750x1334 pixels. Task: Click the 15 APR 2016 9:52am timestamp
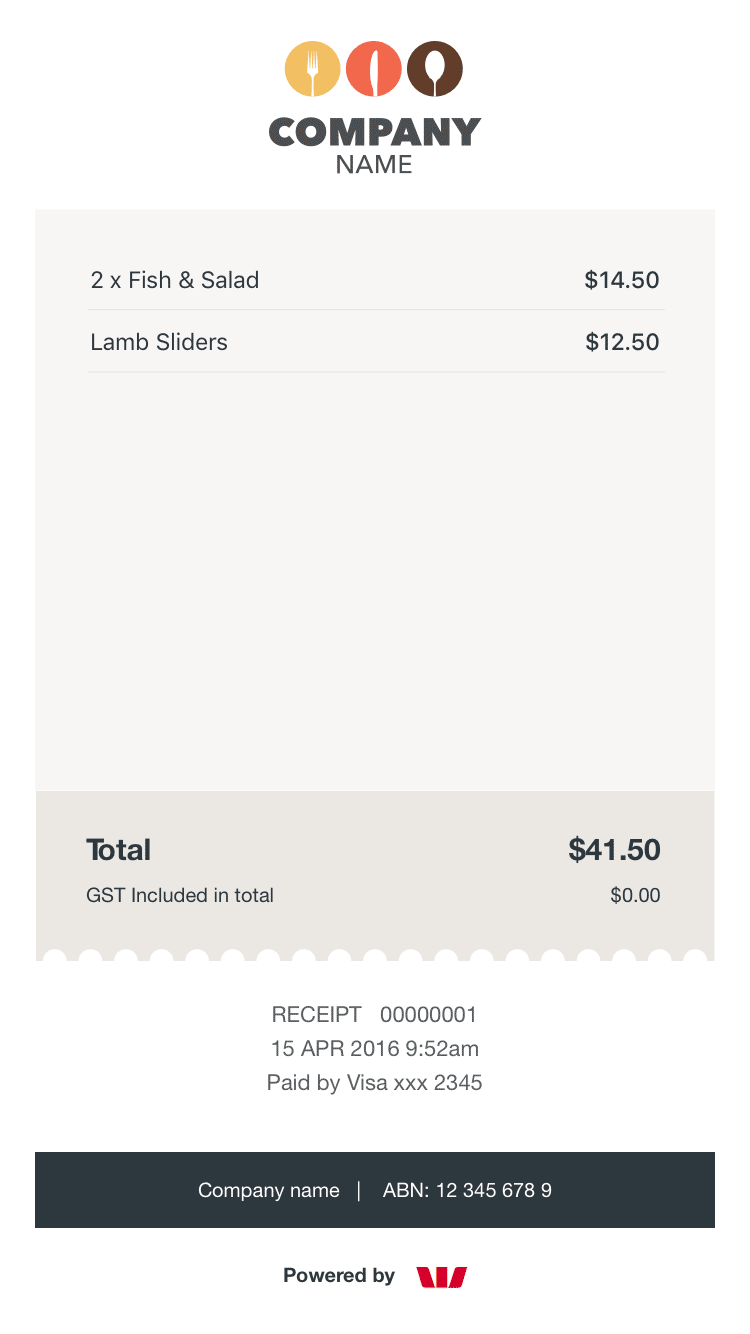pyautogui.click(x=375, y=1049)
